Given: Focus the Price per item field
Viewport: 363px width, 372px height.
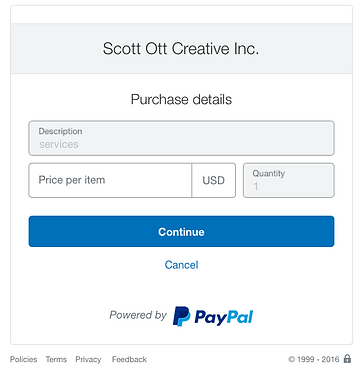Looking at the screenshot, I should click(110, 180).
